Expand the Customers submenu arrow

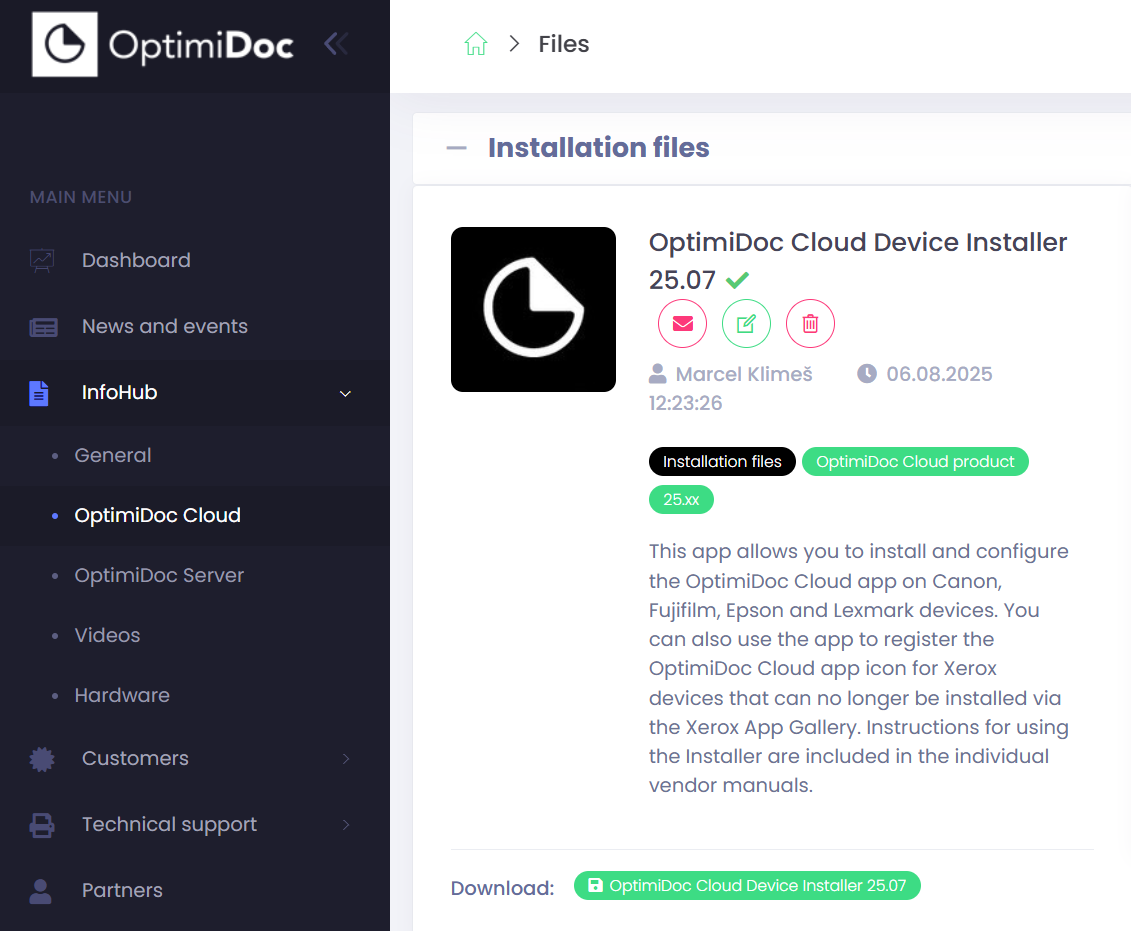(346, 759)
